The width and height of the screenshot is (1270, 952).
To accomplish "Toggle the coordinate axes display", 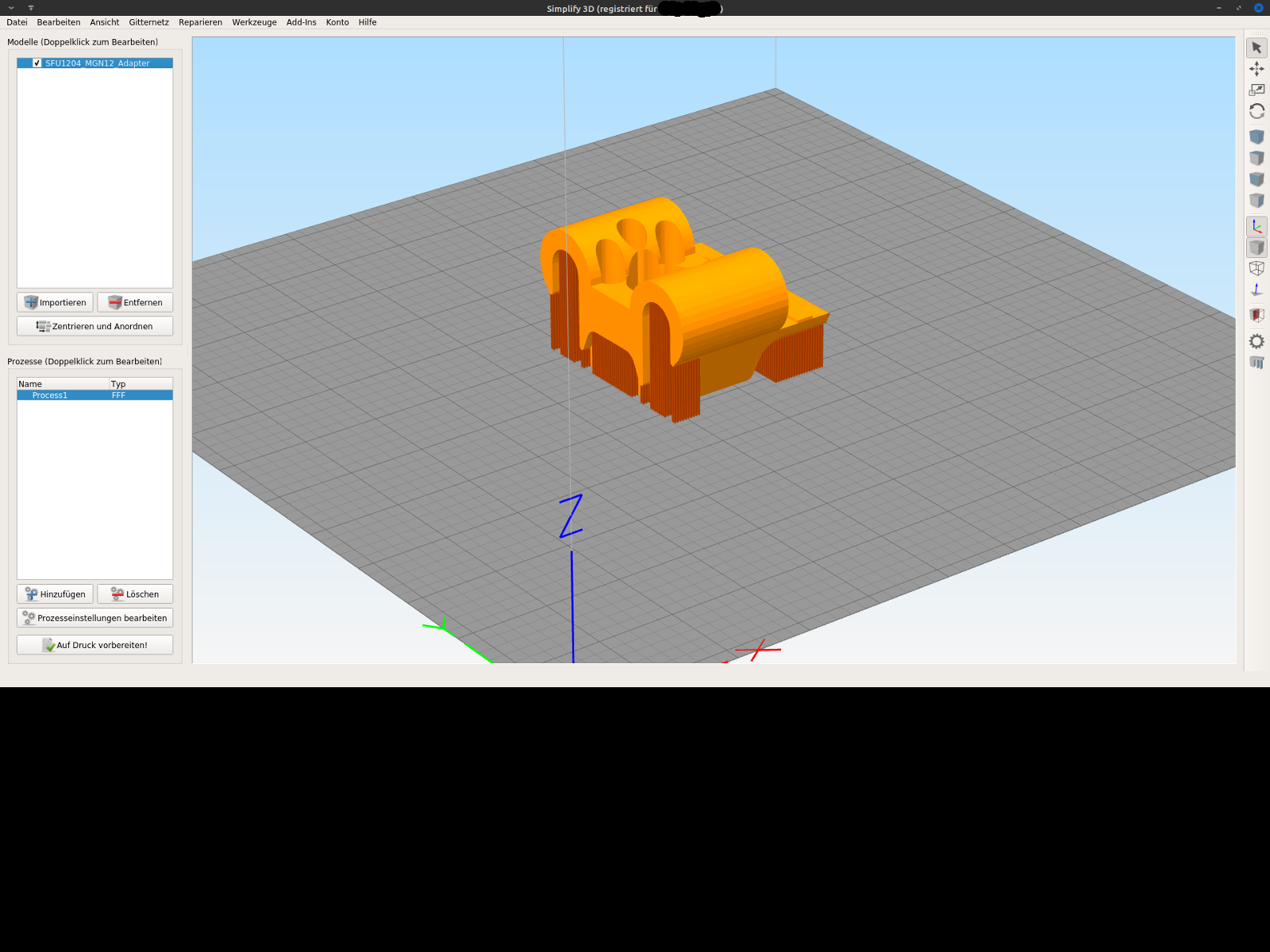I will pos(1257,226).
